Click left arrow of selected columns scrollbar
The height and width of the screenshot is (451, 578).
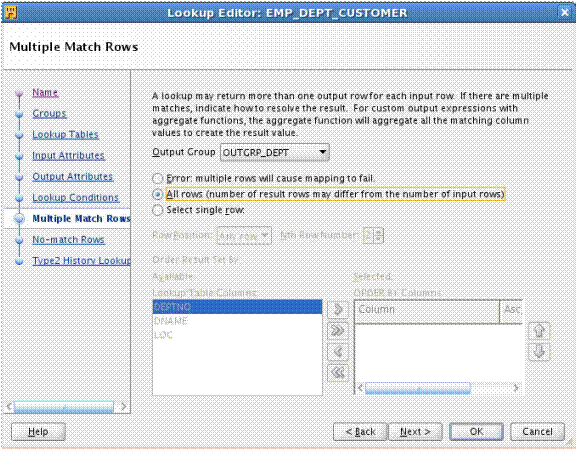pyautogui.click(x=360, y=388)
